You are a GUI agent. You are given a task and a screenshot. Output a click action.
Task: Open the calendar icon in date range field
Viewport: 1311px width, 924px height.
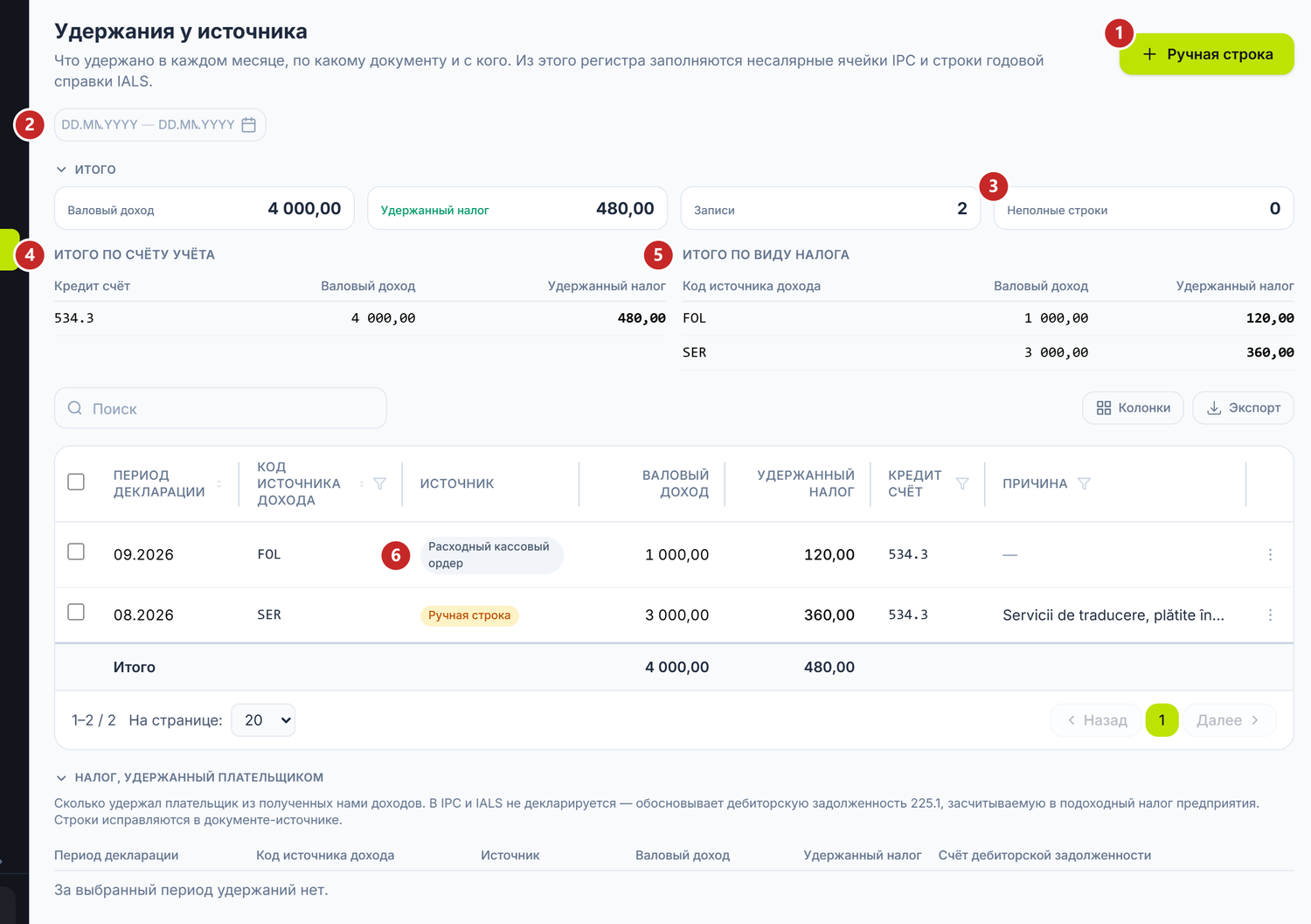click(x=249, y=125)
